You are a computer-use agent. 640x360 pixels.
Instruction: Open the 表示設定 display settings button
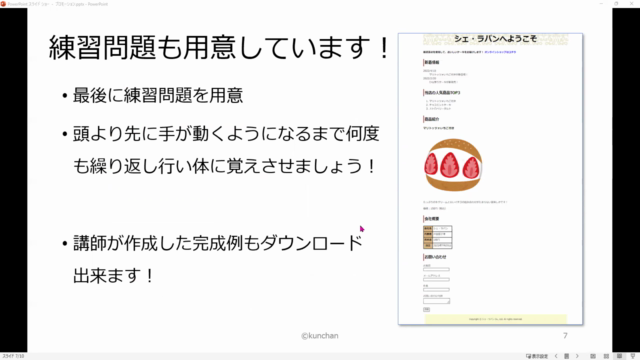537,356
